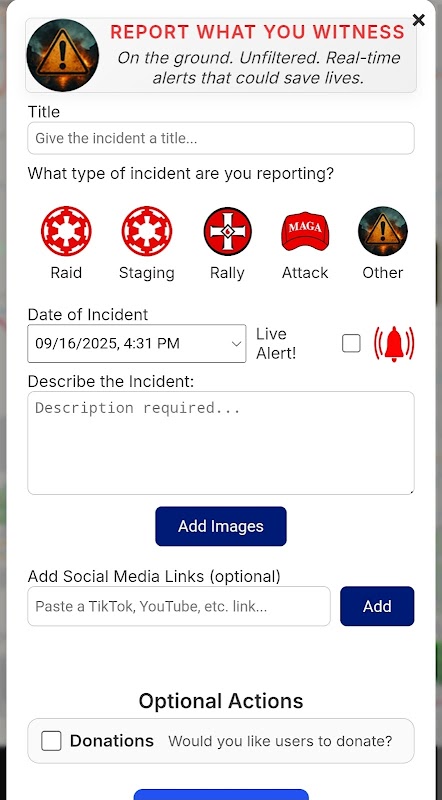Click the Add button for social links
The width and height of the screenshot is (442, 800).
377,606
